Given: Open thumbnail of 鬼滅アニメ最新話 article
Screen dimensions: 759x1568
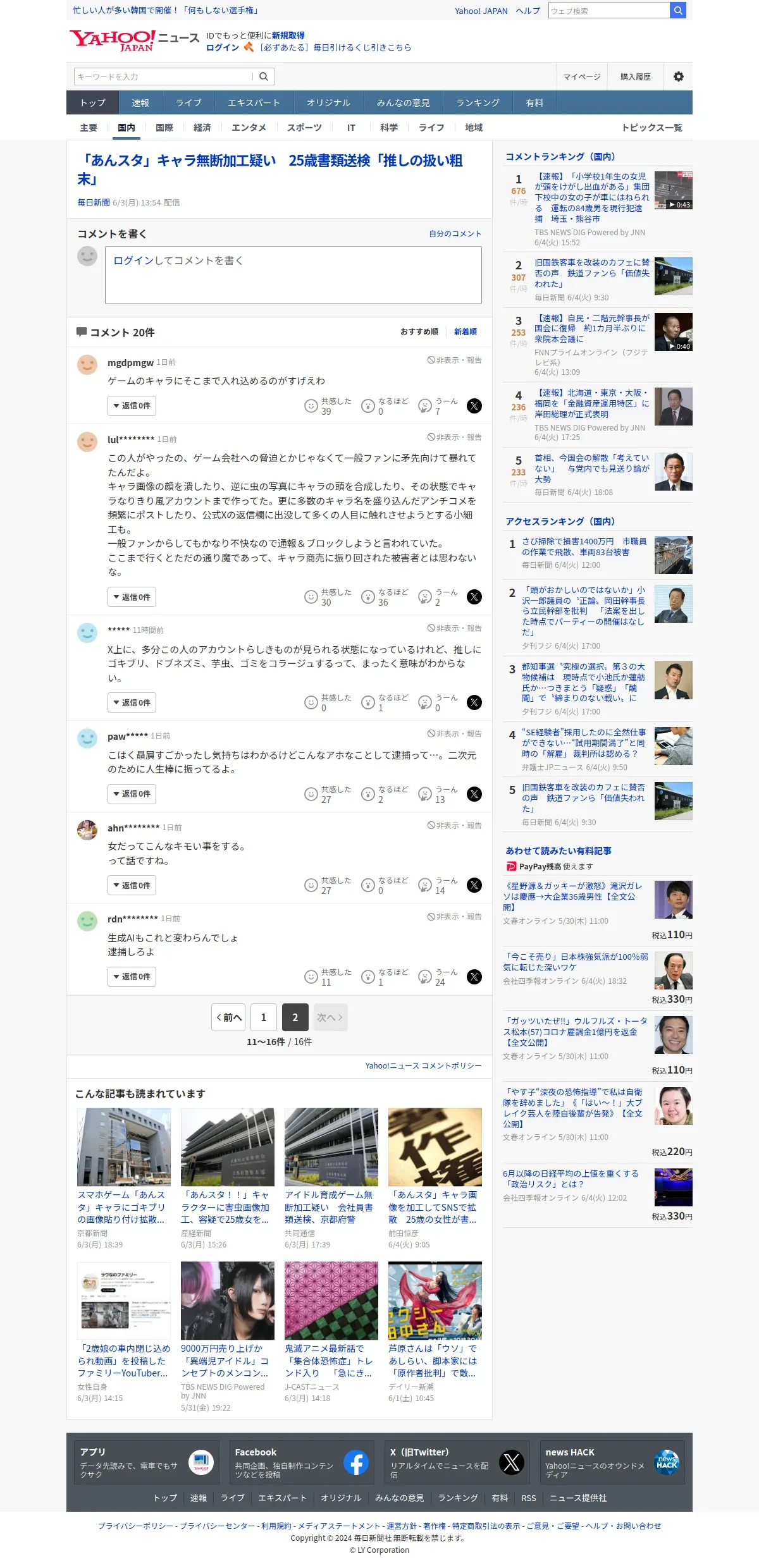Looking at the screenshot, I should (331, 1301).
